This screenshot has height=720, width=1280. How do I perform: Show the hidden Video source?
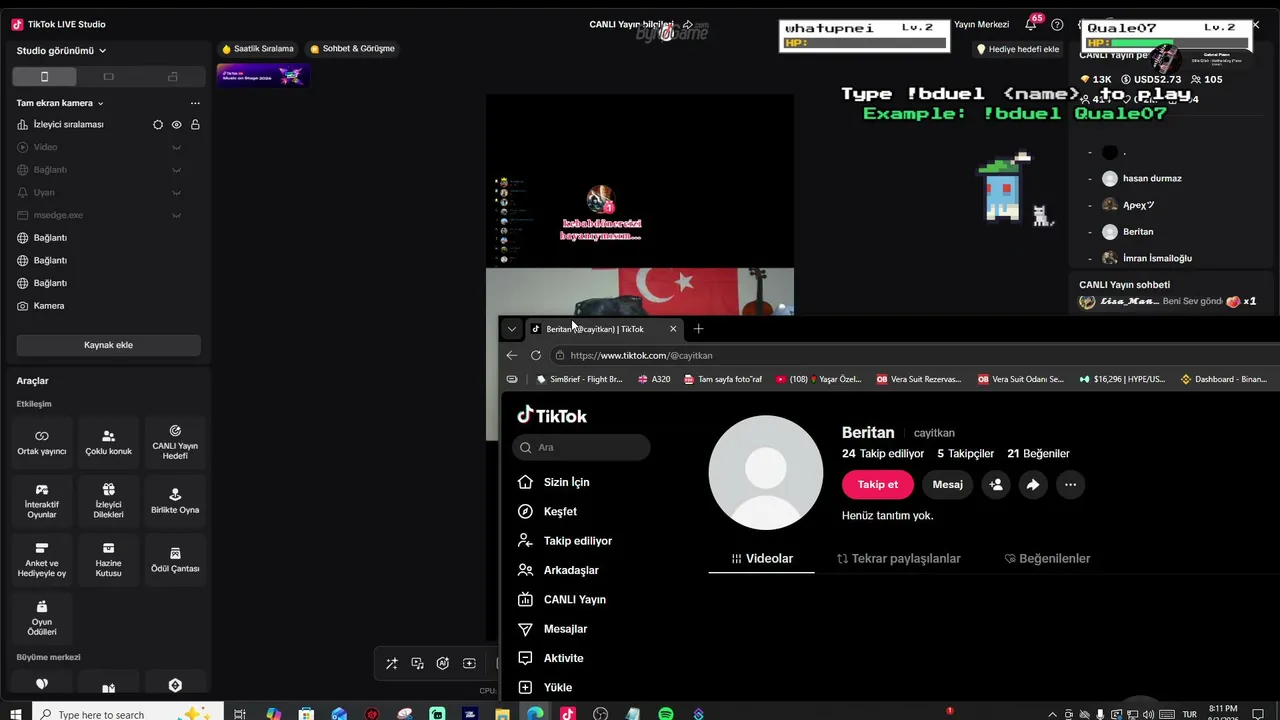point(176,147)
